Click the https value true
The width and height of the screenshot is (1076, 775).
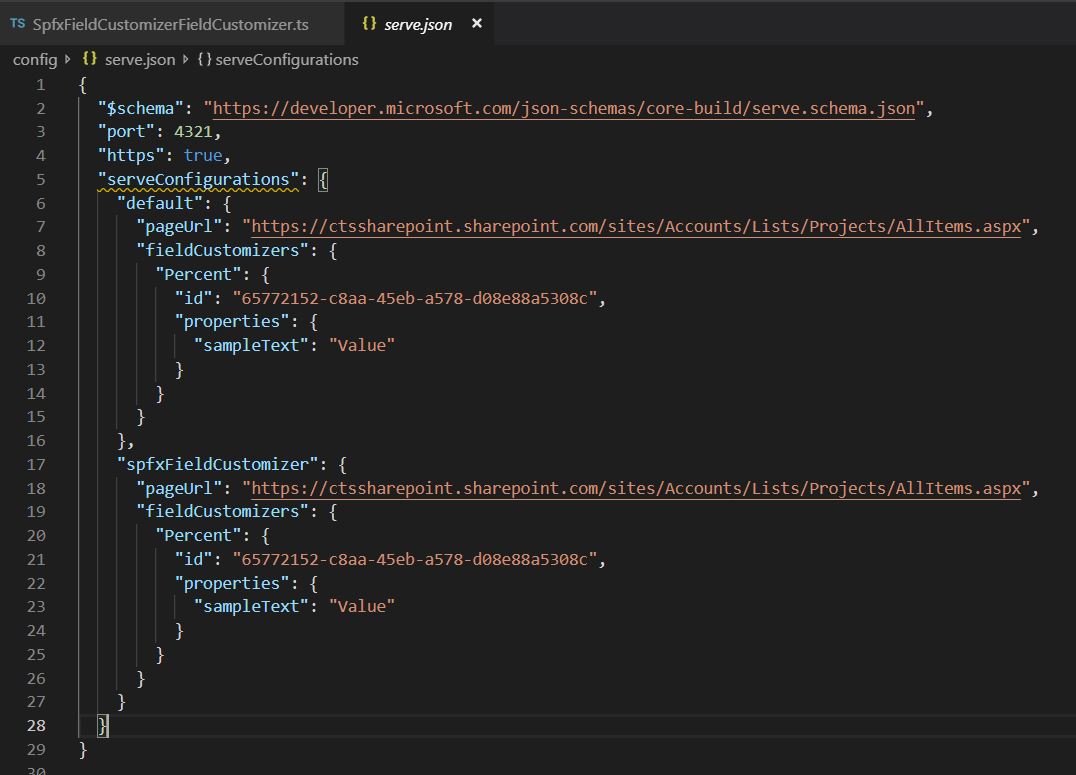tap(203, 156)
